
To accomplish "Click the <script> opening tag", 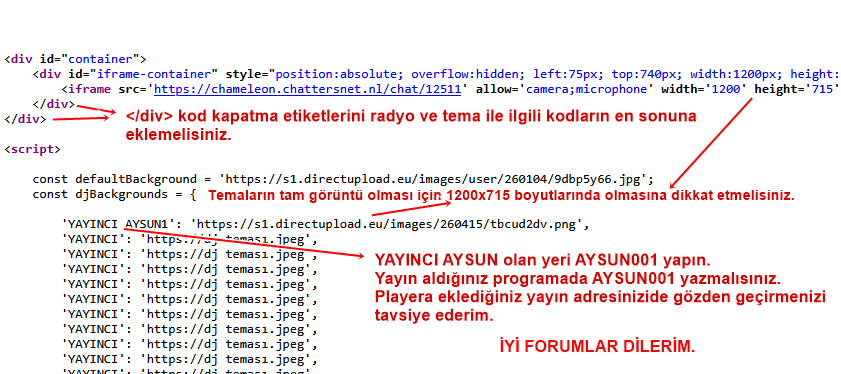I will point(32,149).
